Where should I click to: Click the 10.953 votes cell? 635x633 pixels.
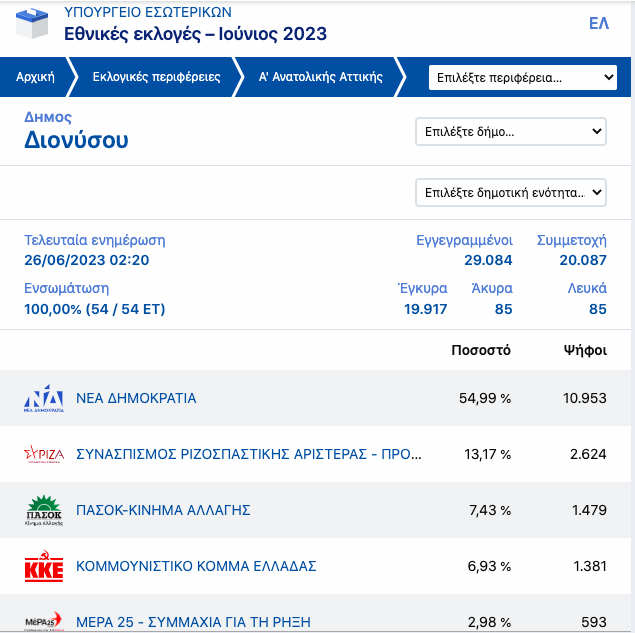(x=585, y=398)
